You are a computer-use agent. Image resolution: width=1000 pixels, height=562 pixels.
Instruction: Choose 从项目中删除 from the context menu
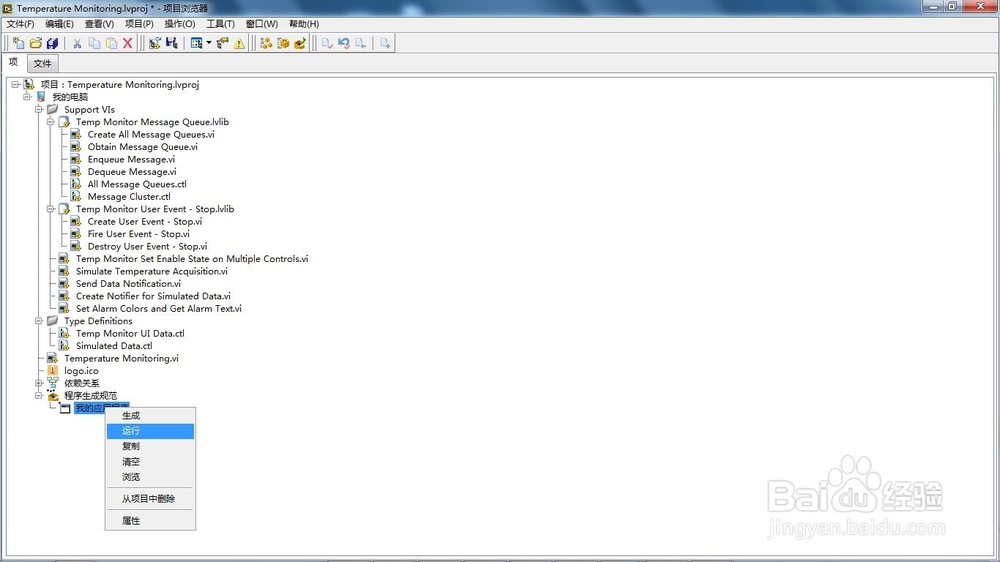click(150, 499)
